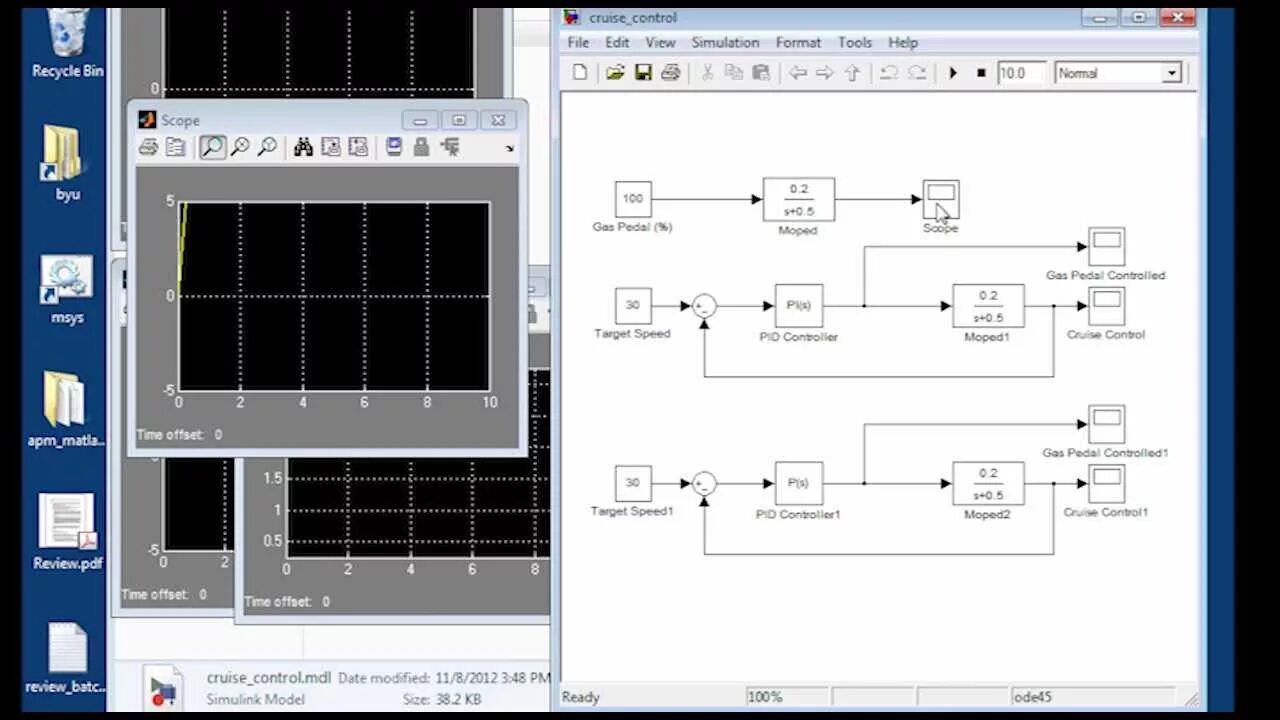This screenshot has width=1280, height=720.
Task: Click the navigate Back arrow
Action: [x=797, y=73]
